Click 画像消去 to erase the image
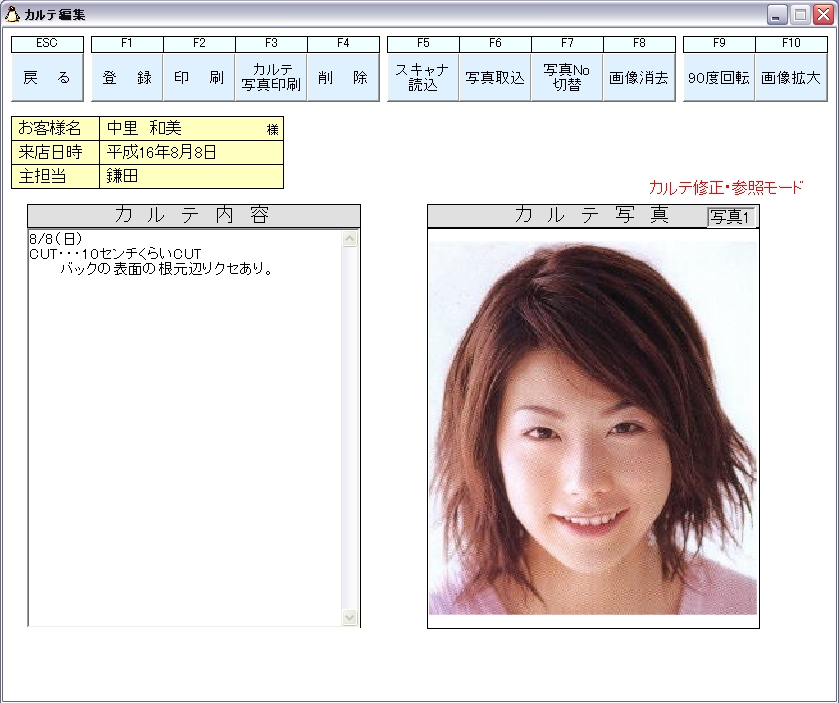The height and width of the screenshot is (703, 839). pyautogui.click(x=639, y=78)
